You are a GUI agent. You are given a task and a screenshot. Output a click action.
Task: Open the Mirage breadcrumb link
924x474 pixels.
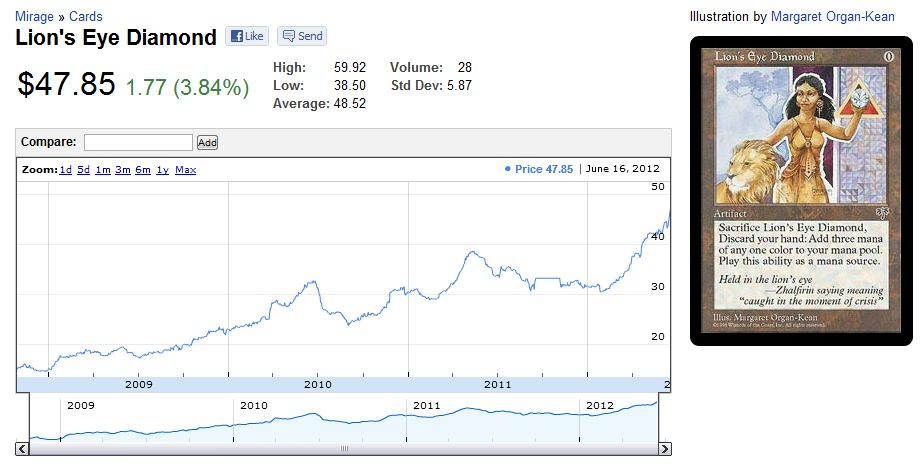point(34,17)
